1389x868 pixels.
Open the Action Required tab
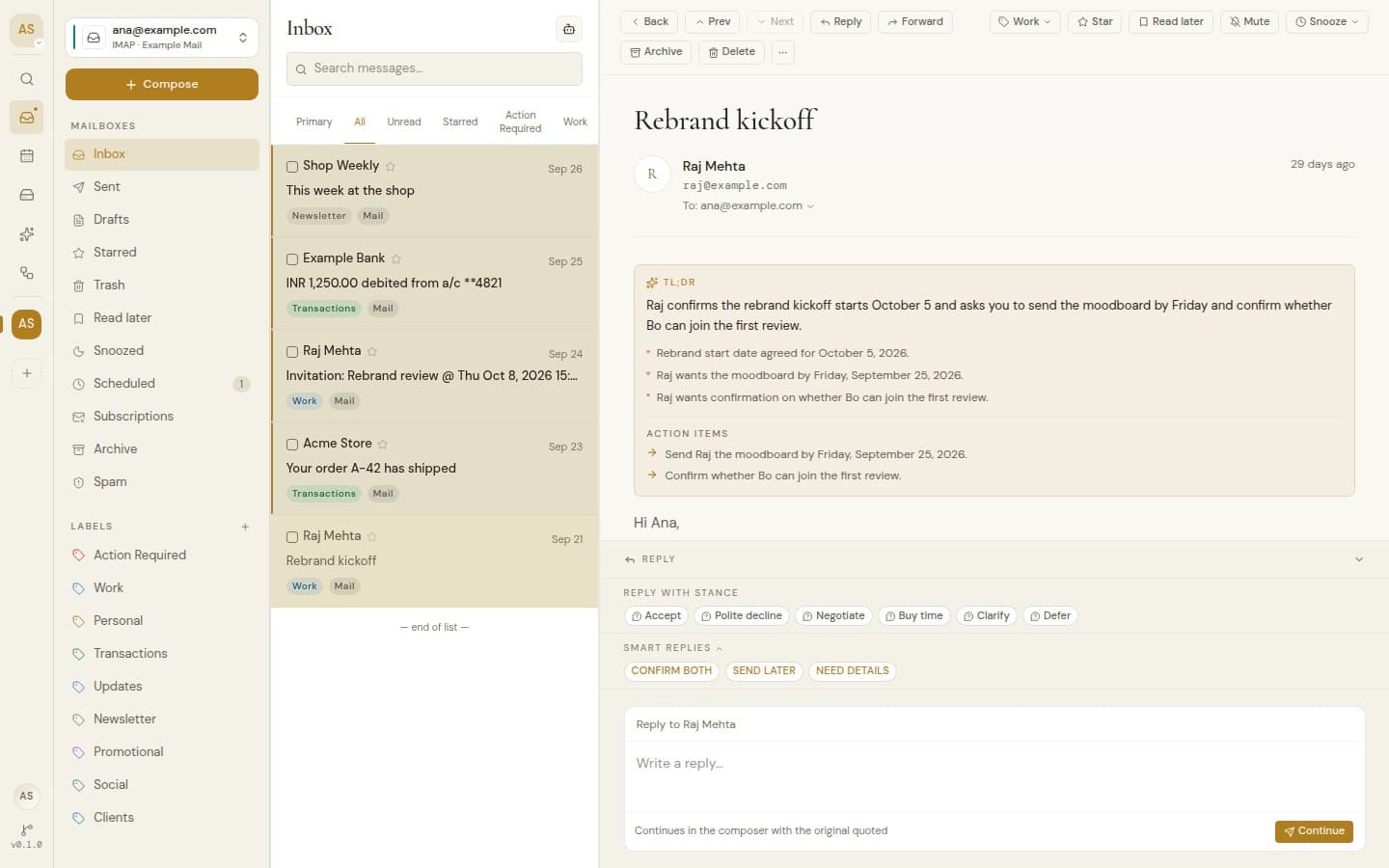(x=520, y=122)
